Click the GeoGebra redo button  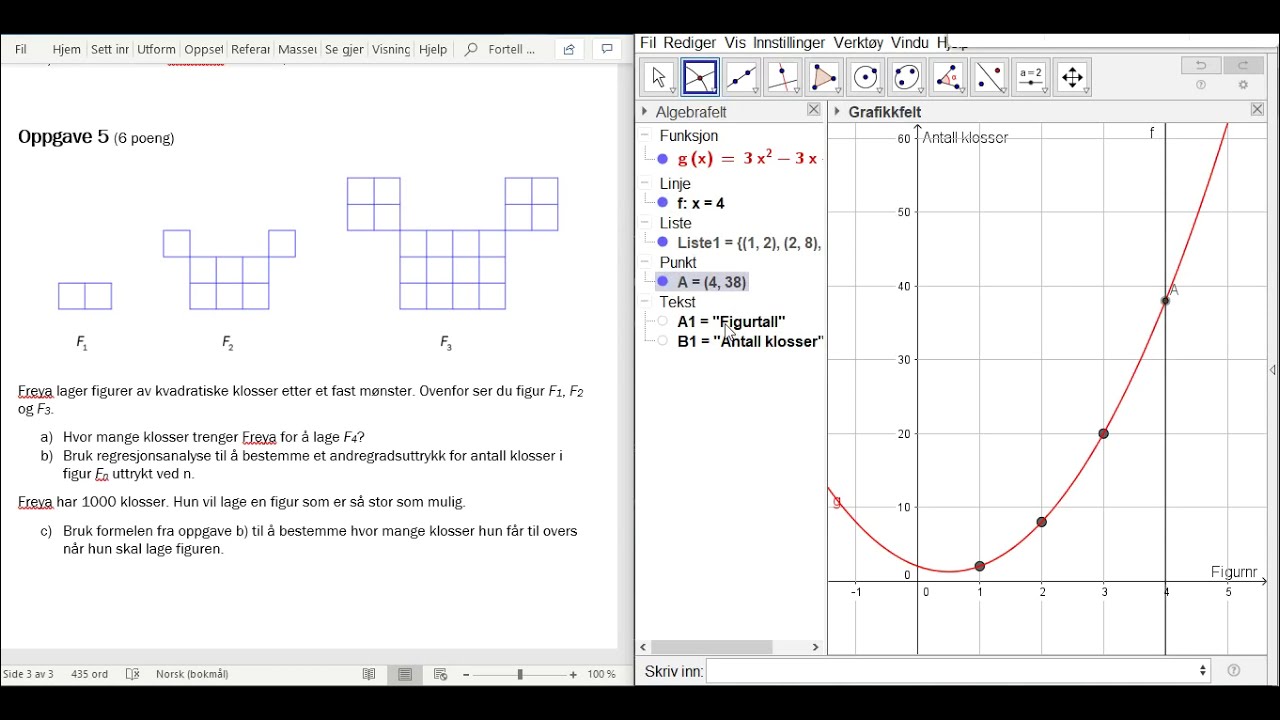pos(1244,65)
